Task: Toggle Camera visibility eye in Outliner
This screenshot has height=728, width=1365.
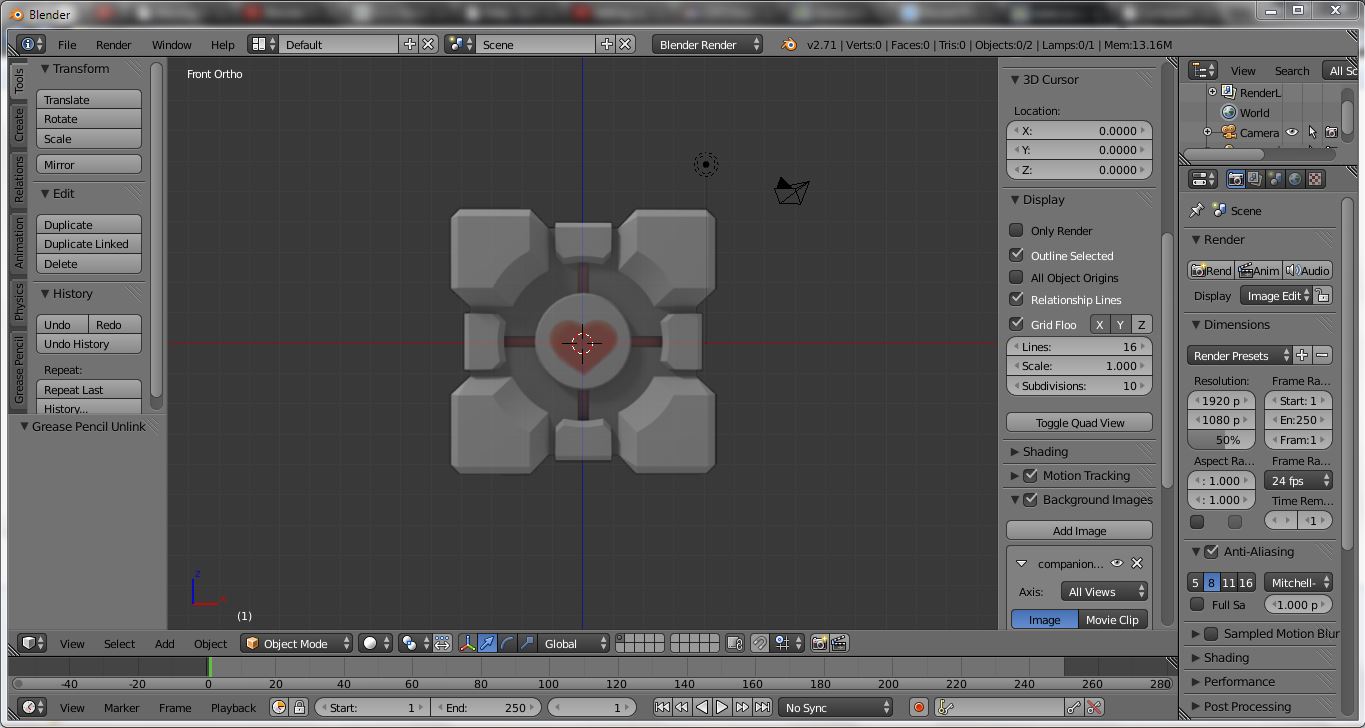Action: [1292, 132]
